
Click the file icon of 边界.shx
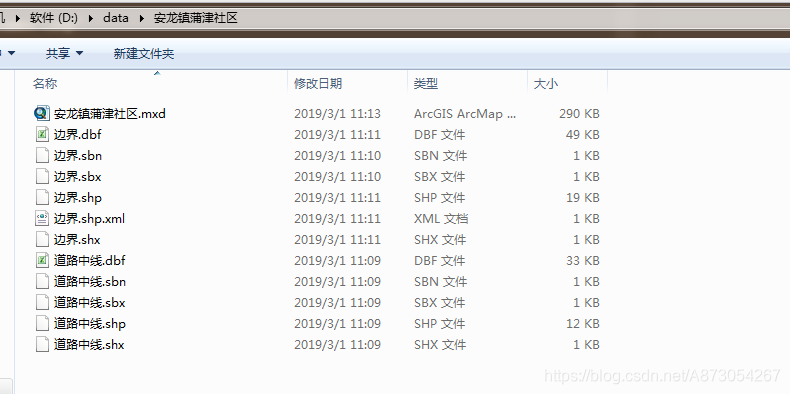click(42, 240)
